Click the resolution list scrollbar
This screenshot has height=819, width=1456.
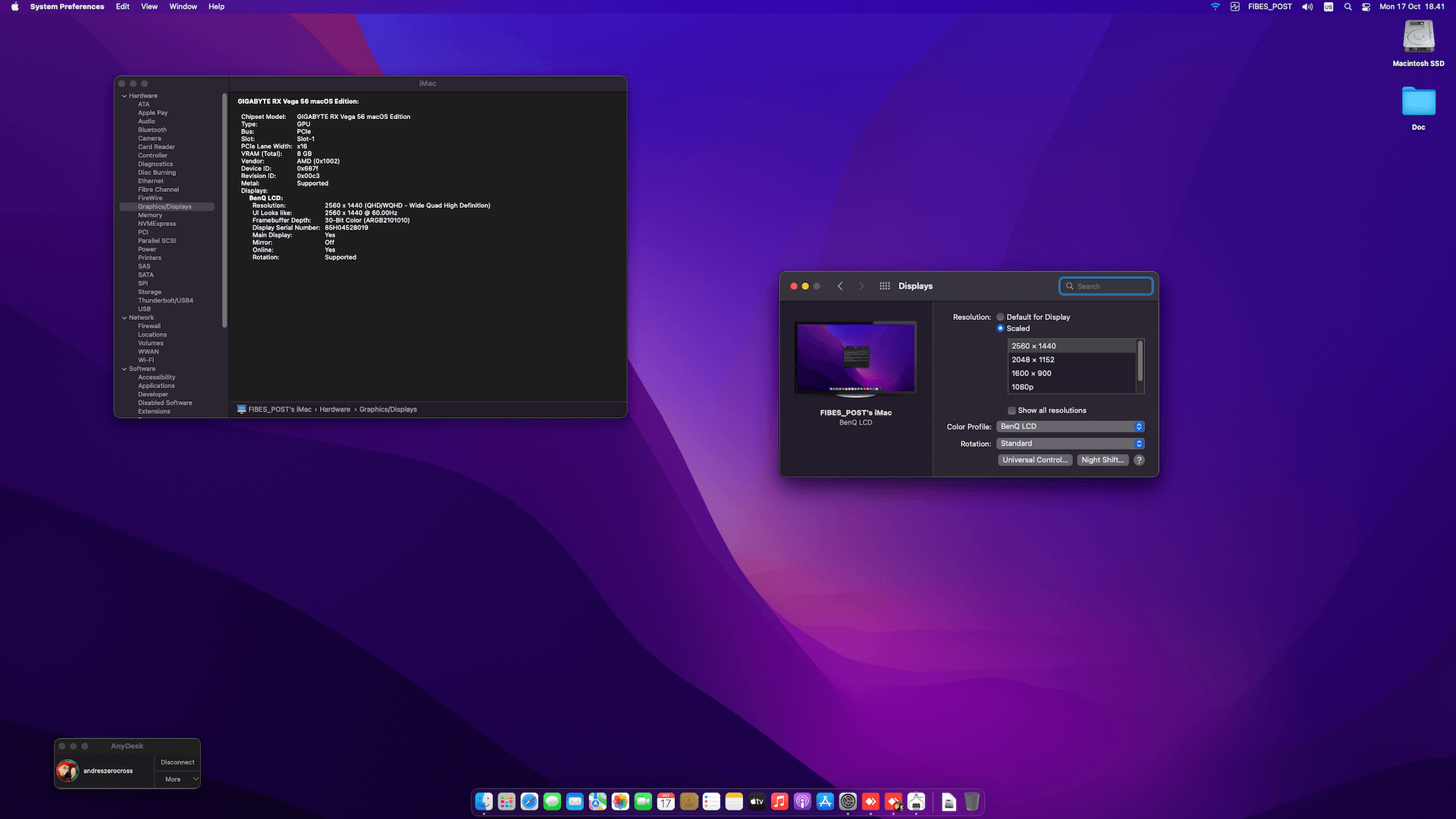(1140, 361)
